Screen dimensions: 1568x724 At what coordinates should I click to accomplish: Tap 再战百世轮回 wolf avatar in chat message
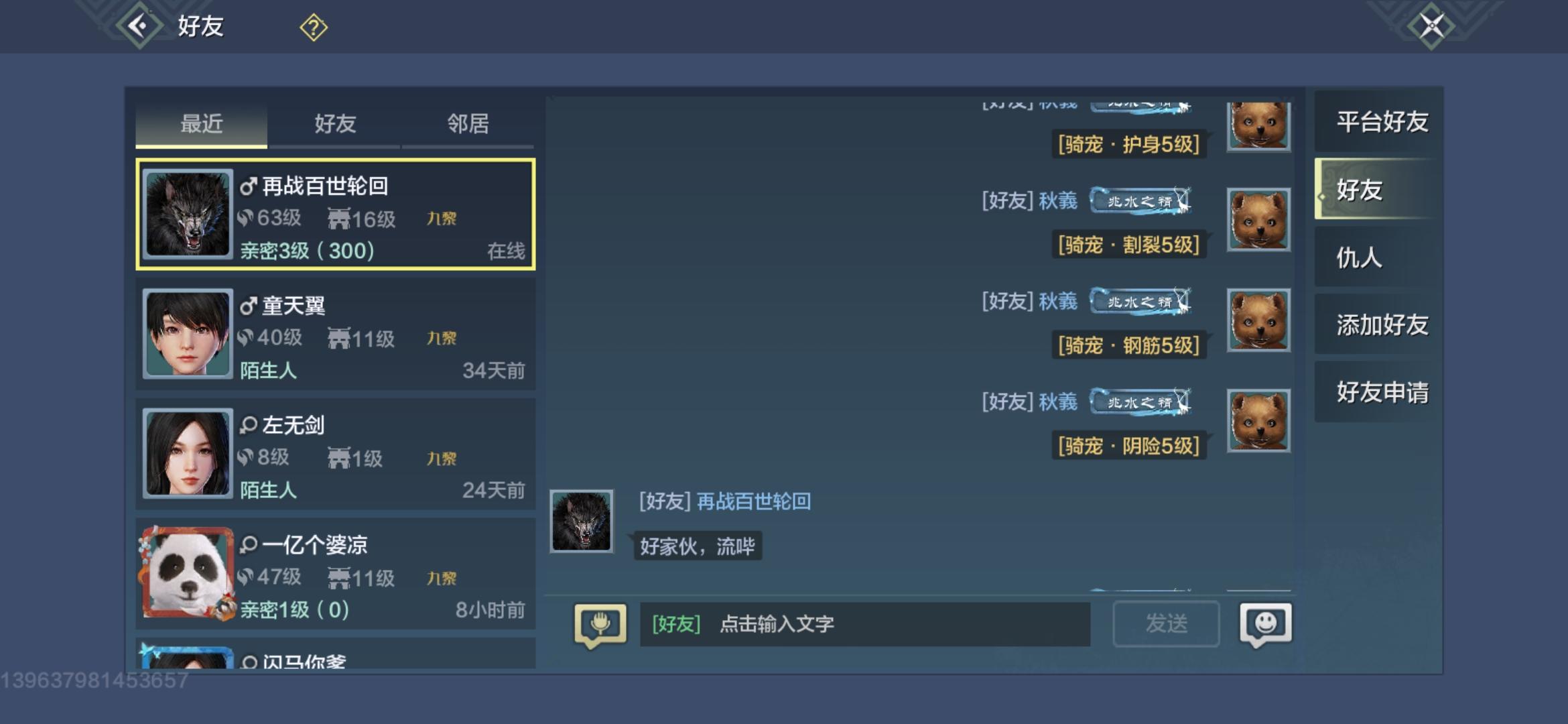(x=581, y=521)
